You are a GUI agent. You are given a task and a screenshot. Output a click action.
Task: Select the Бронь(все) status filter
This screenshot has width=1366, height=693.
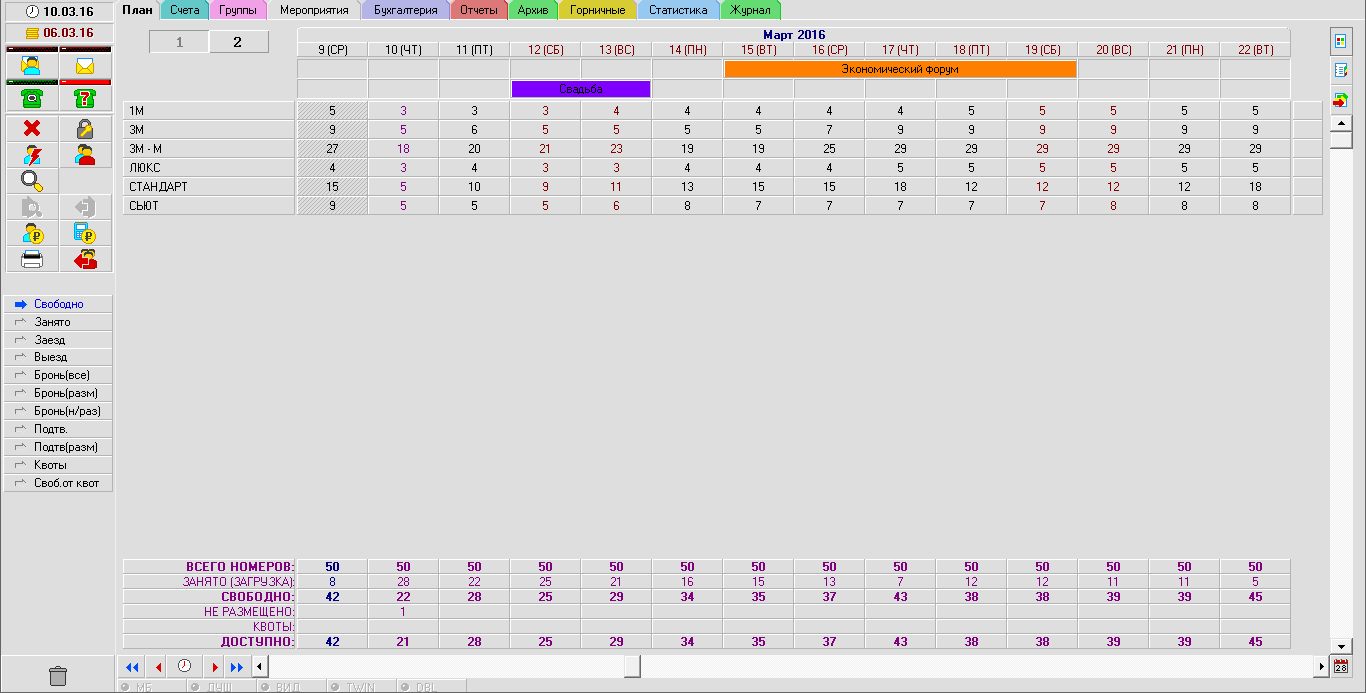[58, 375]
